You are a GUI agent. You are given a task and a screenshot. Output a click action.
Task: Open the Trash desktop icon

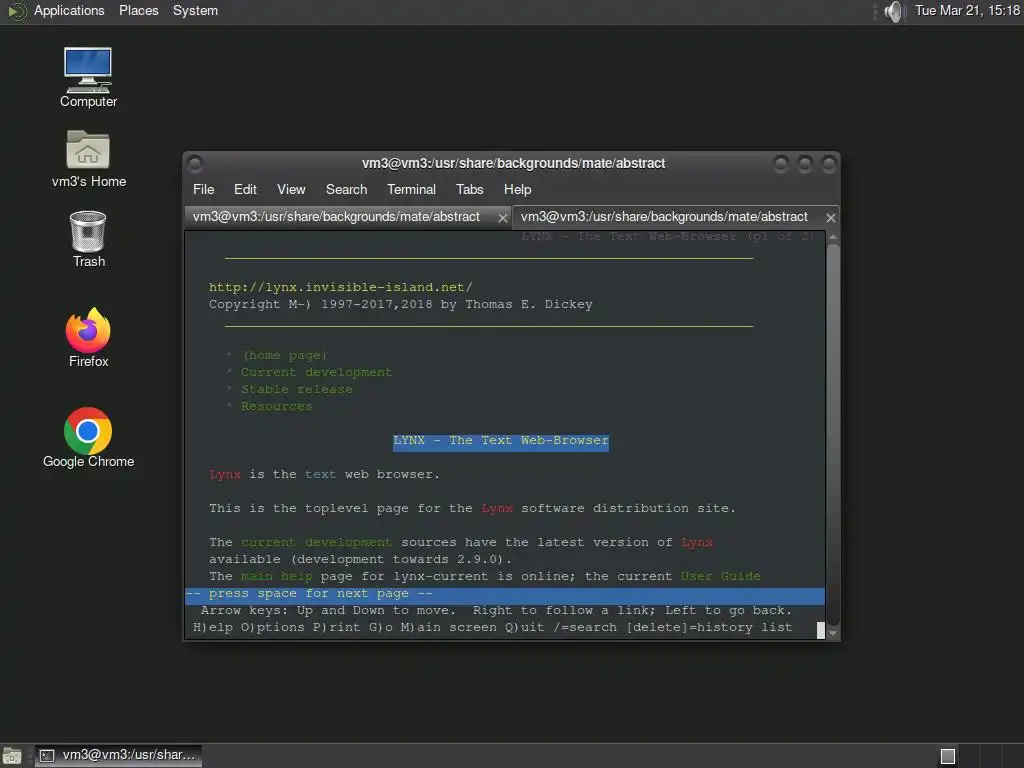(88, 239)
